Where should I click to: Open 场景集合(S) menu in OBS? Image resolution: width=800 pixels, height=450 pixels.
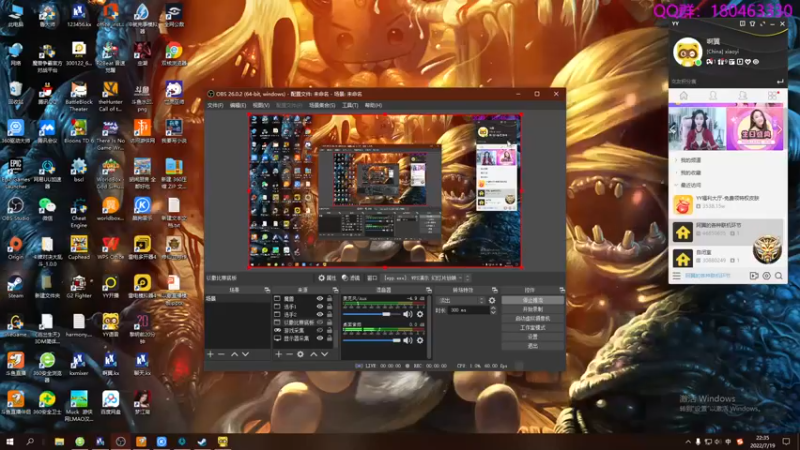coord(322,106)
